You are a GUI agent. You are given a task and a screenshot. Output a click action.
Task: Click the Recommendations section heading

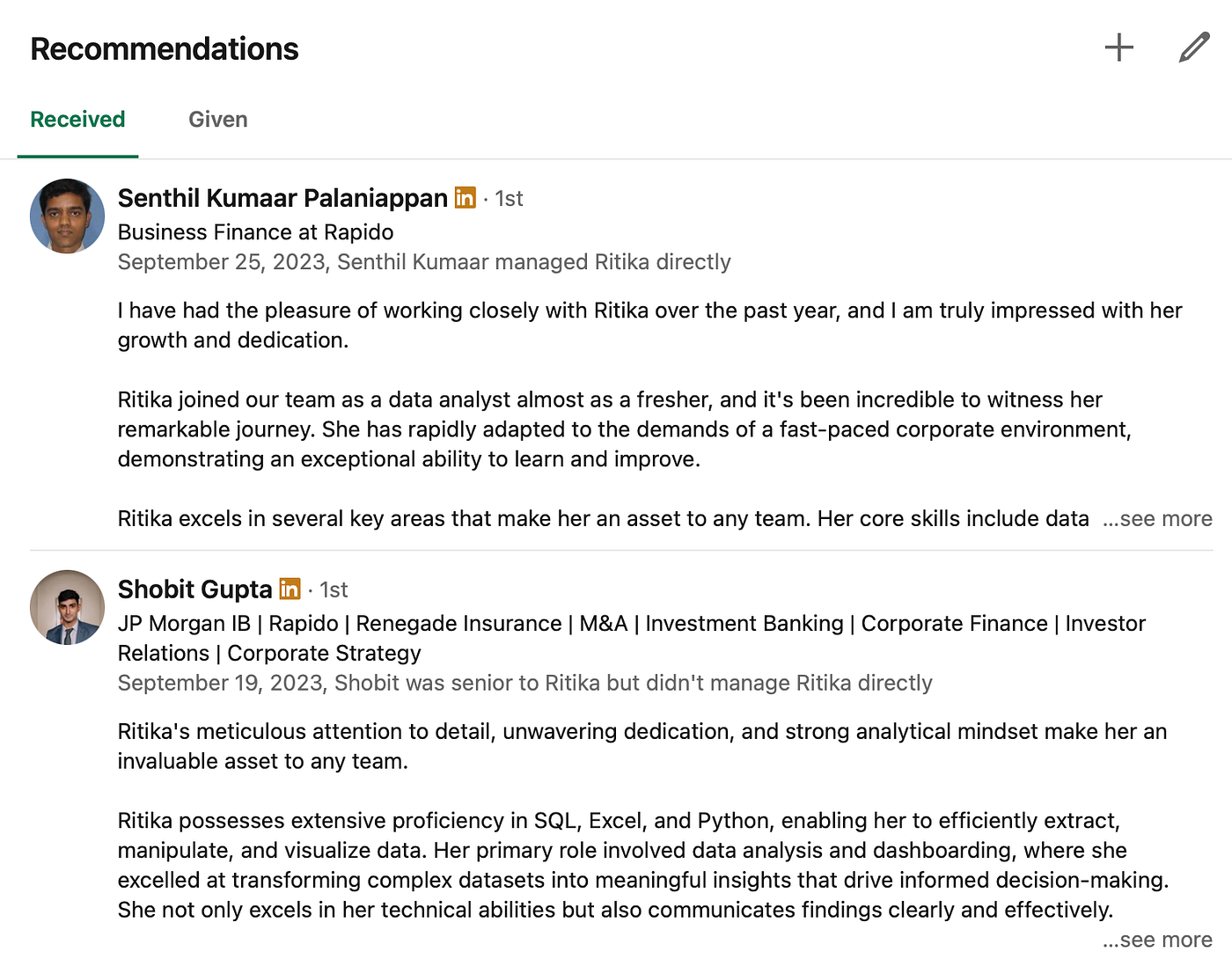[164, 48]
